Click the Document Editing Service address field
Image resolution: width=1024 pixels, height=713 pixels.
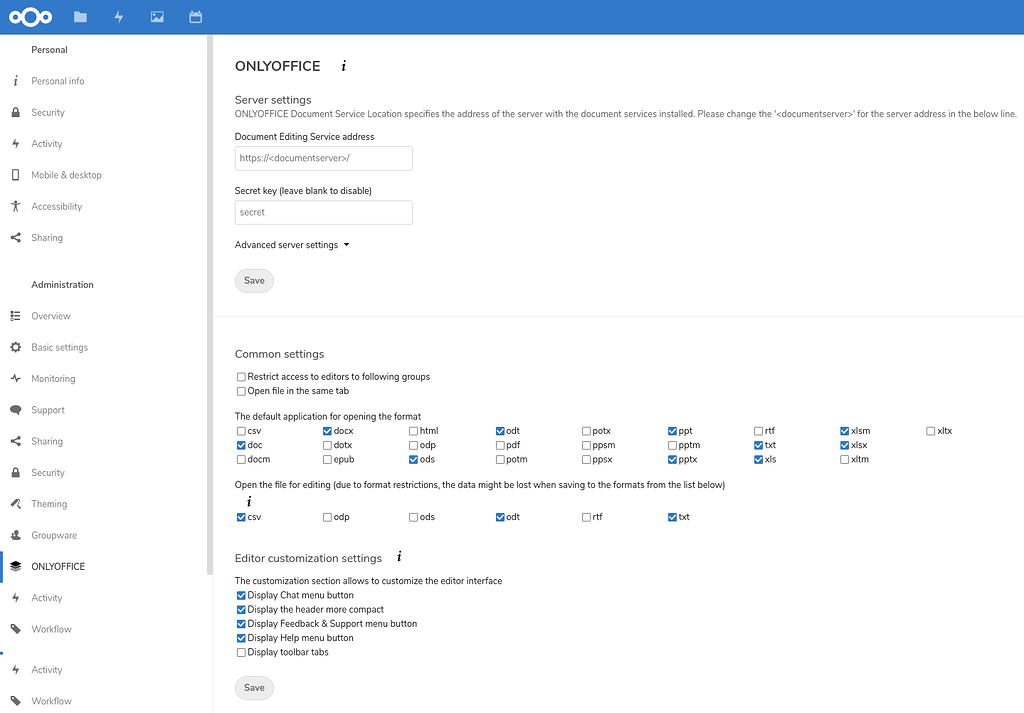[323, 158]
